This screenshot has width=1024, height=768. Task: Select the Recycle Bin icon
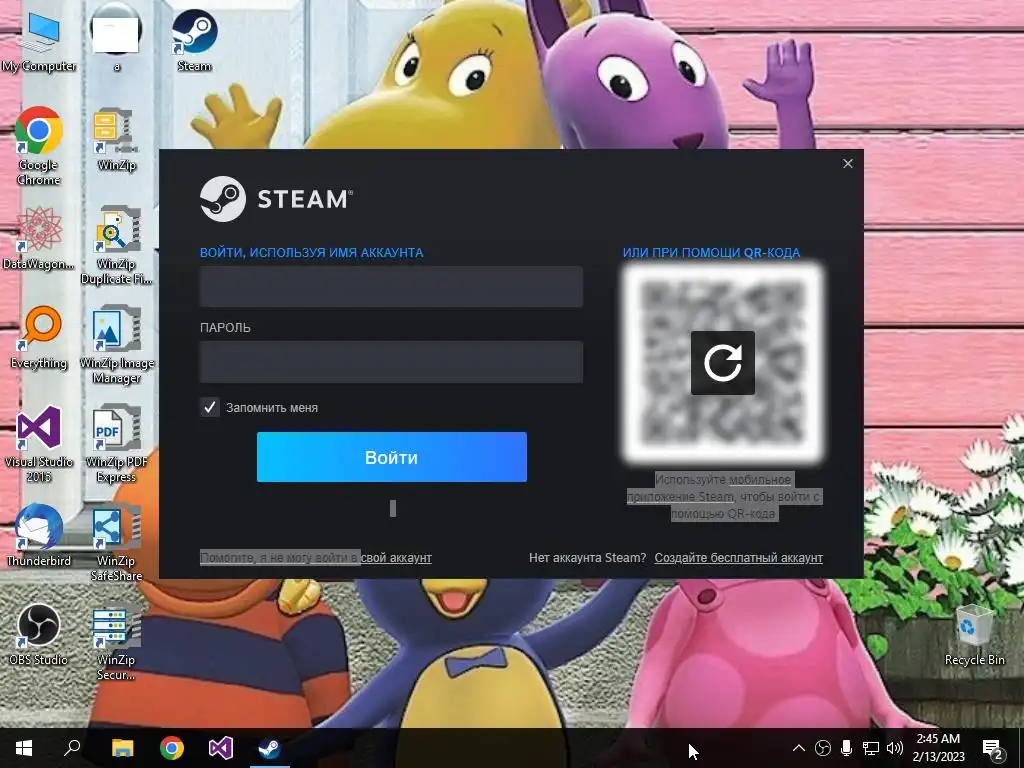974,635
